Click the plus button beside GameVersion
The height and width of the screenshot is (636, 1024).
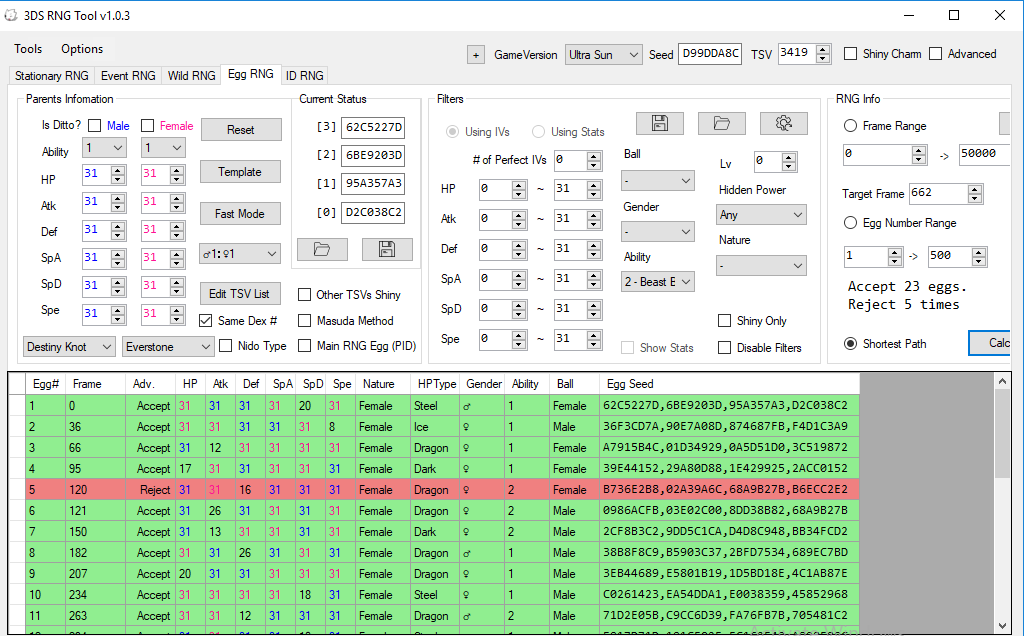475,54
